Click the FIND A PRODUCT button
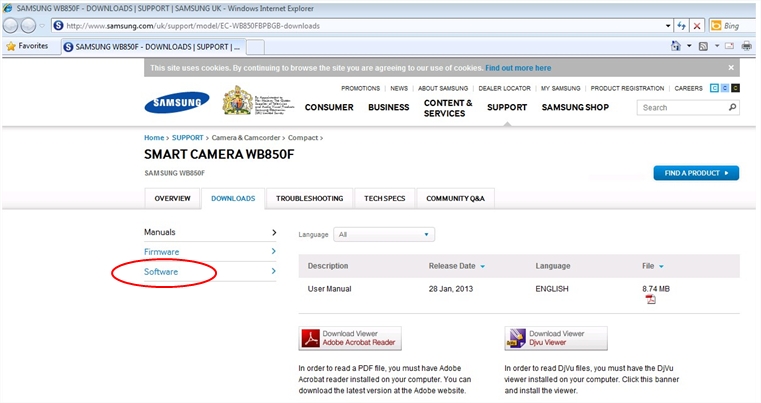The height and width of the screenshot is (403, 761). tap(696, 173)
